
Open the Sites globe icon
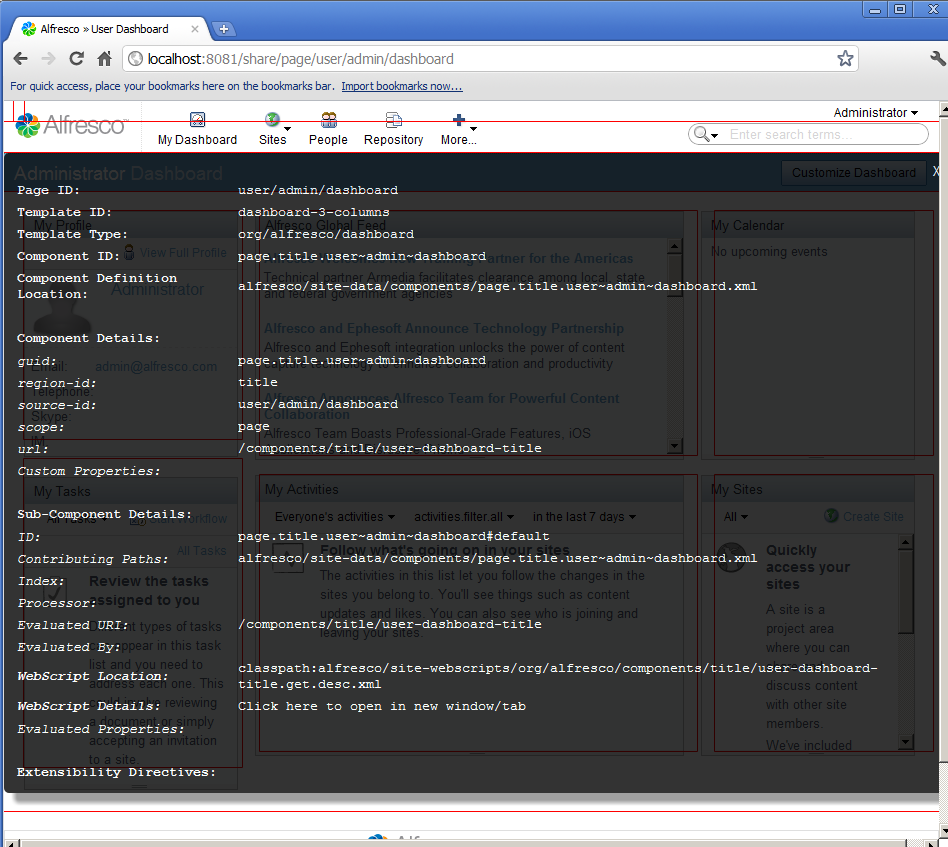tap(271, 120)
